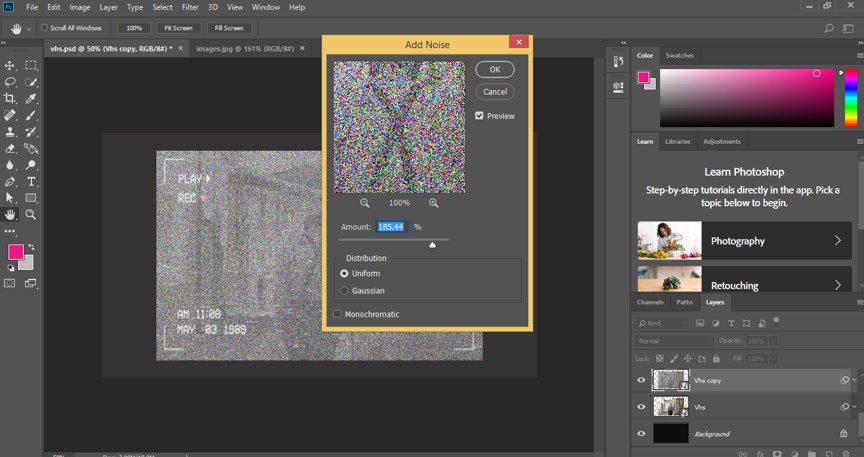This screenshot has height=457, width=864.
Task: Pick the Horizontal Type tool
Action: click(31, 182)
